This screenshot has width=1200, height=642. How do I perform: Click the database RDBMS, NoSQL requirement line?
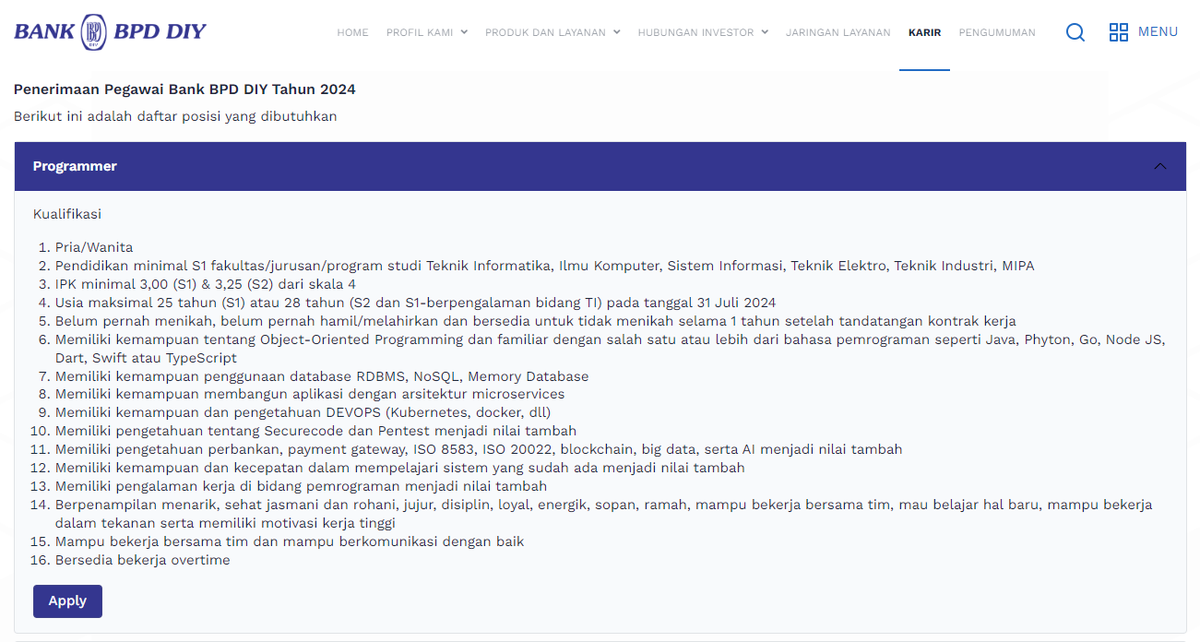pos(322,376)
